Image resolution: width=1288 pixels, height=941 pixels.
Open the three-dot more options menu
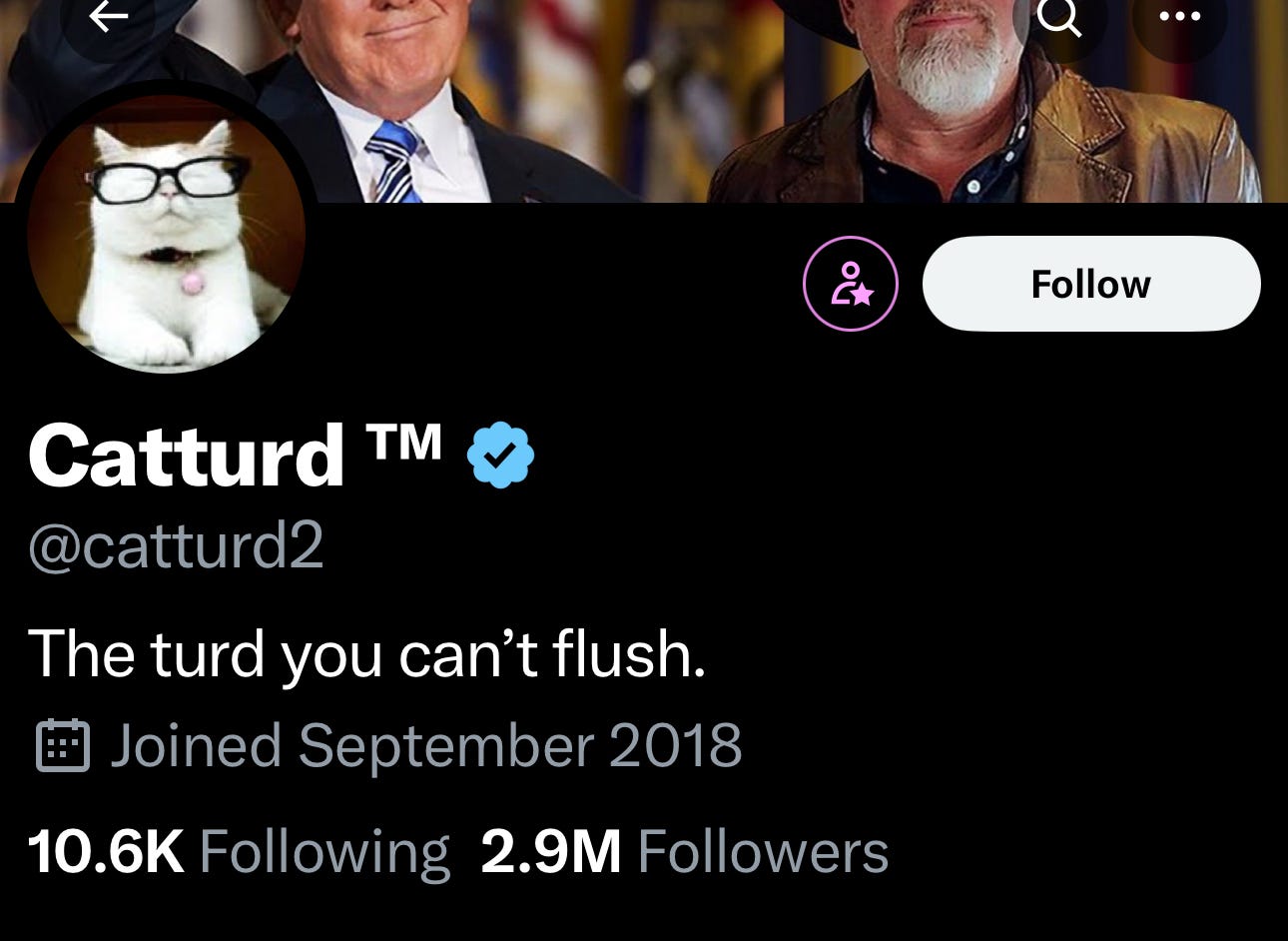click(x=1179, y=17)
